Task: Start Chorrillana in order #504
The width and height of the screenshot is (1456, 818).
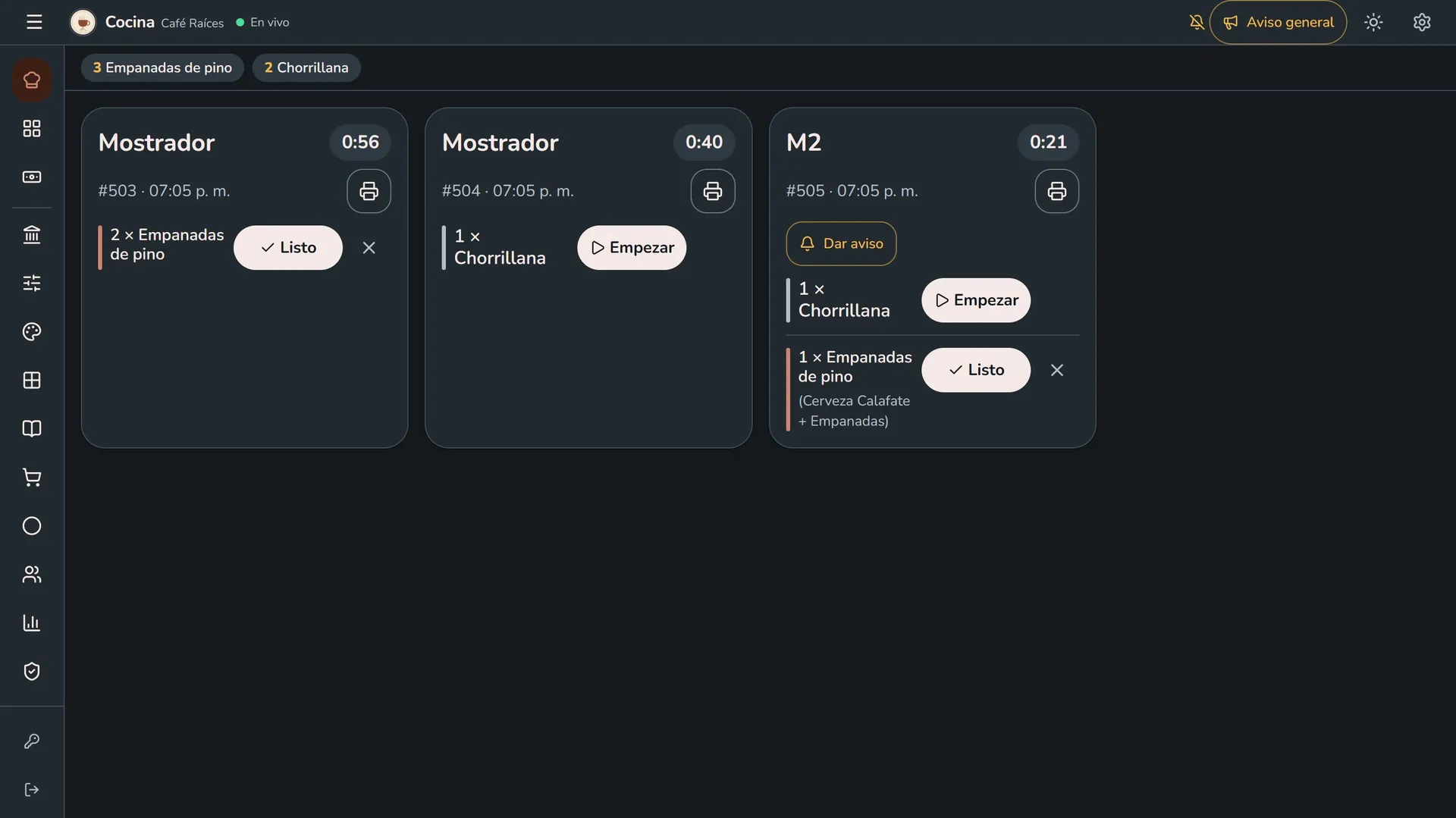Action: [x=632, y=248]
